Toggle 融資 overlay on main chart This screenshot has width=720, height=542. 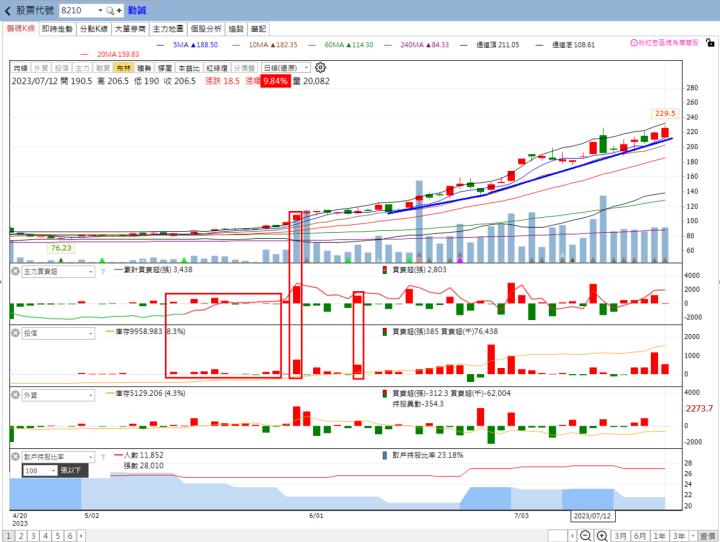click(x=103, y=68)
